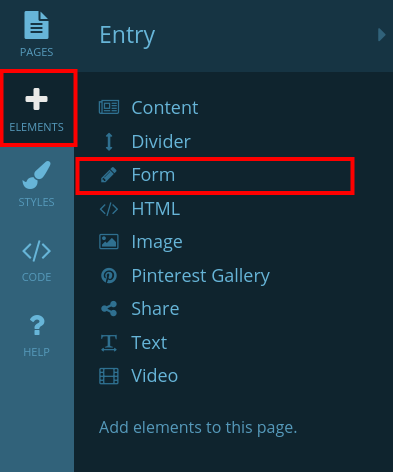
Task: Add a Pinterest Gallery element
Action: point(200,276)
